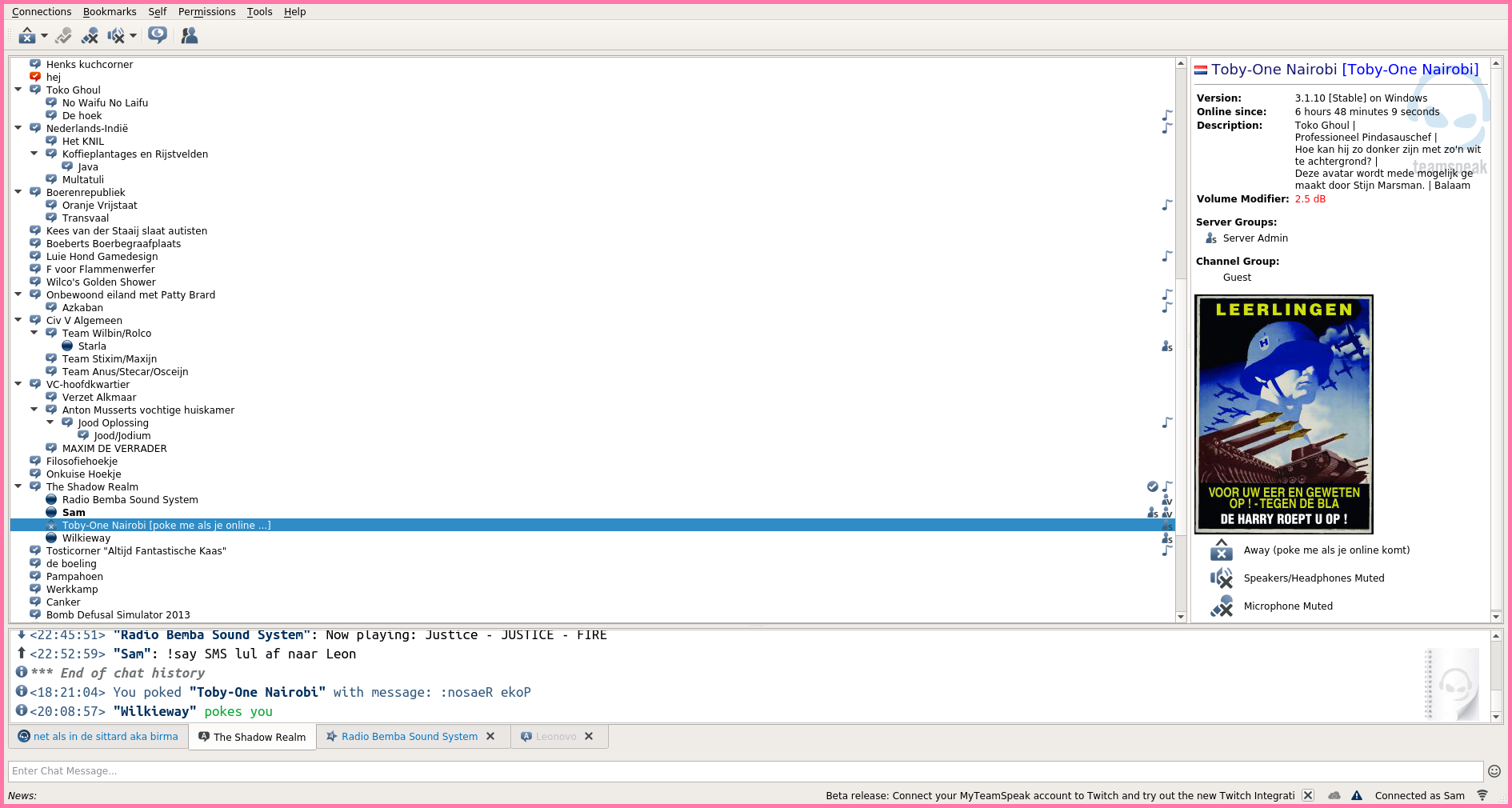The height and width of the screenshot is (808, 1512).
Task: Click the cloud sync status icon
Action: pos(1334,795)
